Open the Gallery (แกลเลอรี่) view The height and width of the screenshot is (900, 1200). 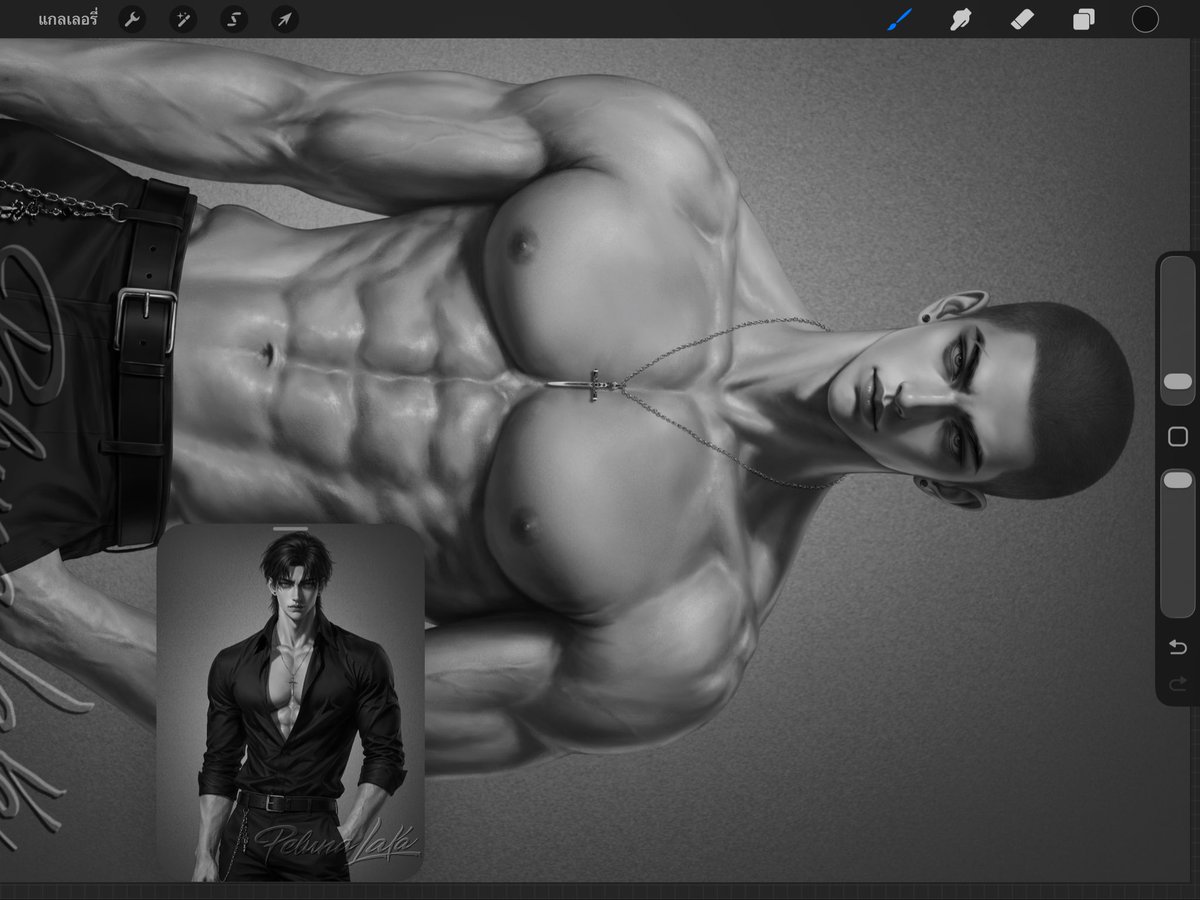(68, 19)
